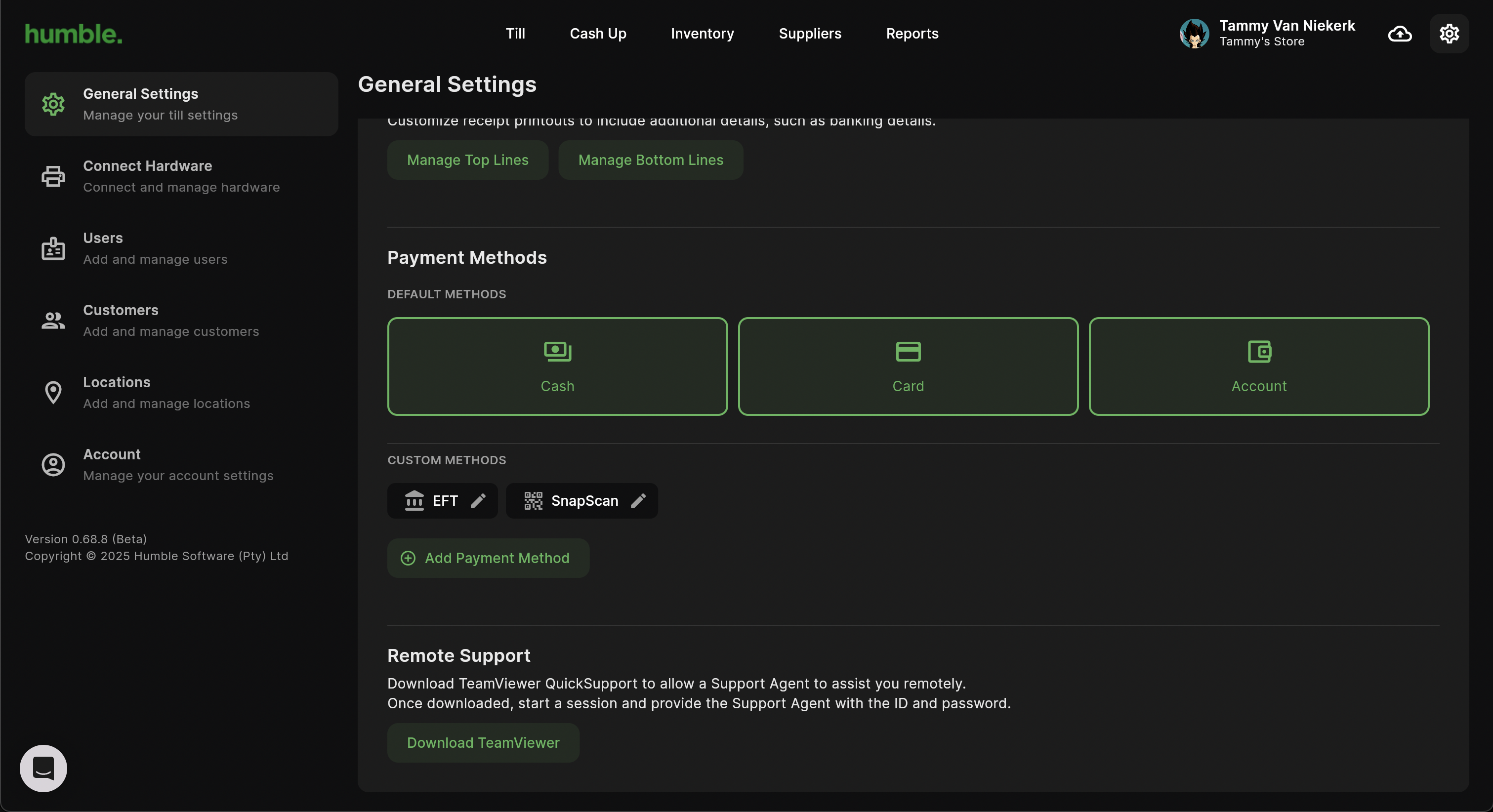Open the Till tab

pos(515,34)
